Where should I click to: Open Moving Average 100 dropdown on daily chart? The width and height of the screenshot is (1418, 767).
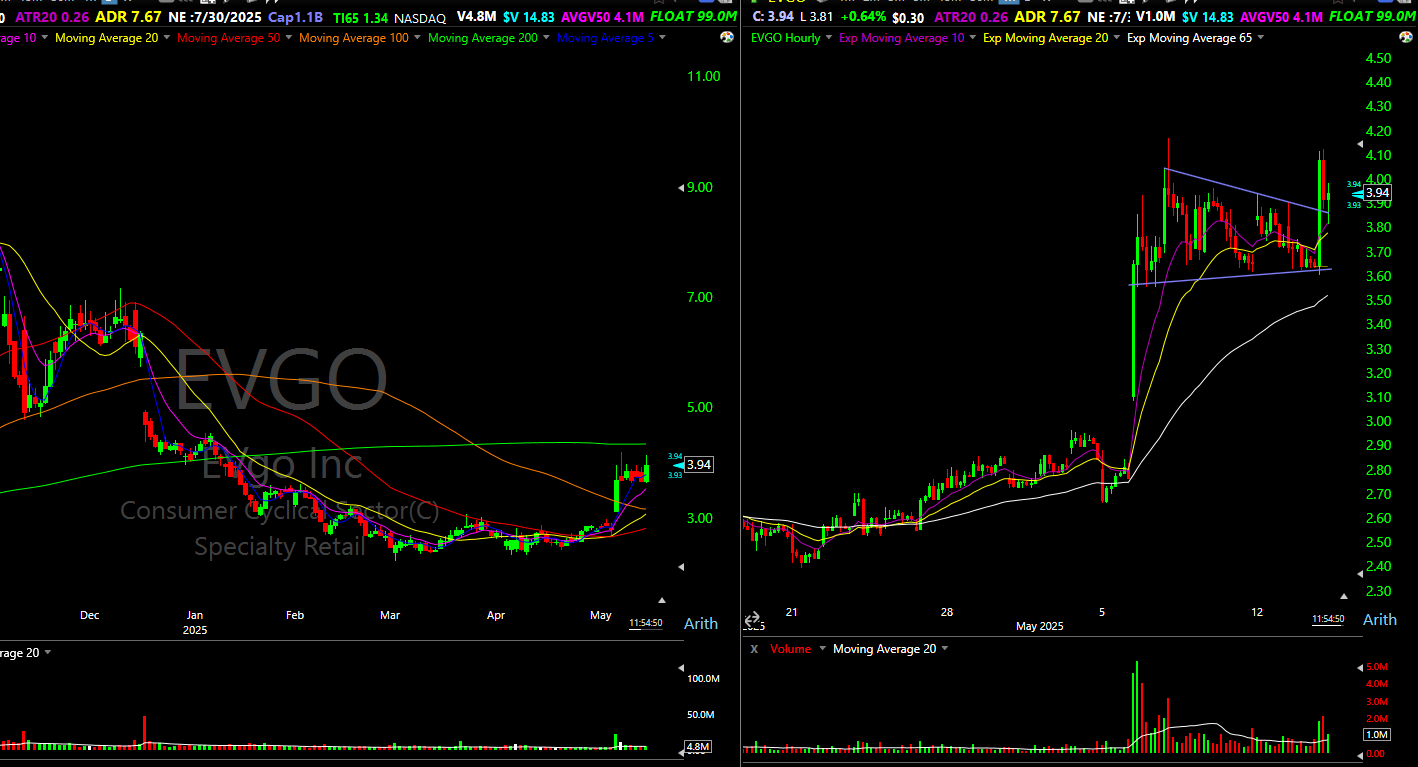tap(418, 38)
